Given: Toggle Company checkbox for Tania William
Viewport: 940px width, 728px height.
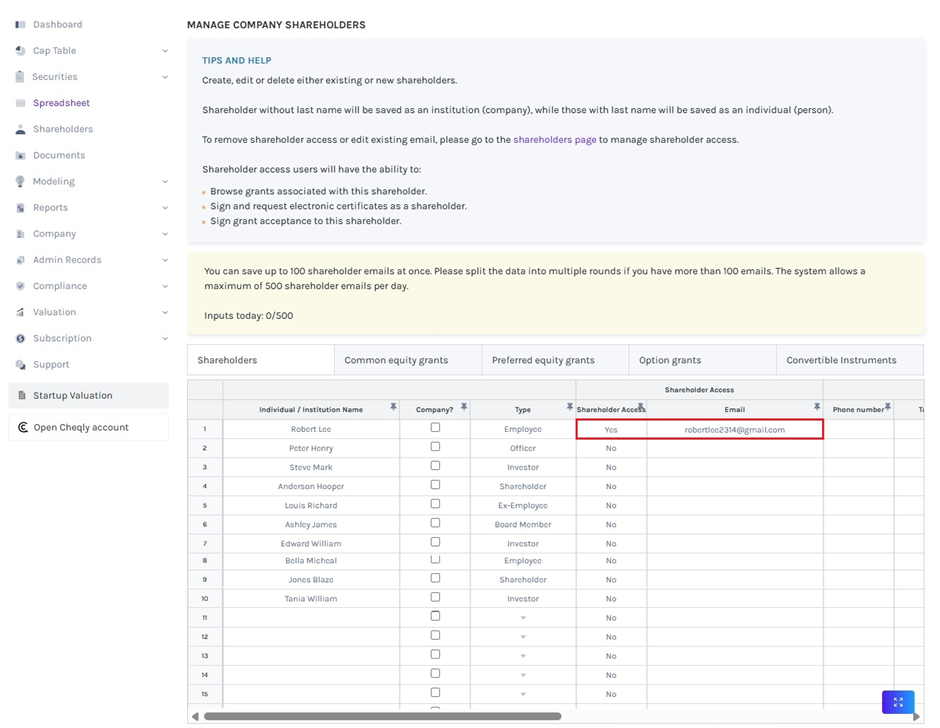Looking at the screenshot, I should [x=435, y=598].
